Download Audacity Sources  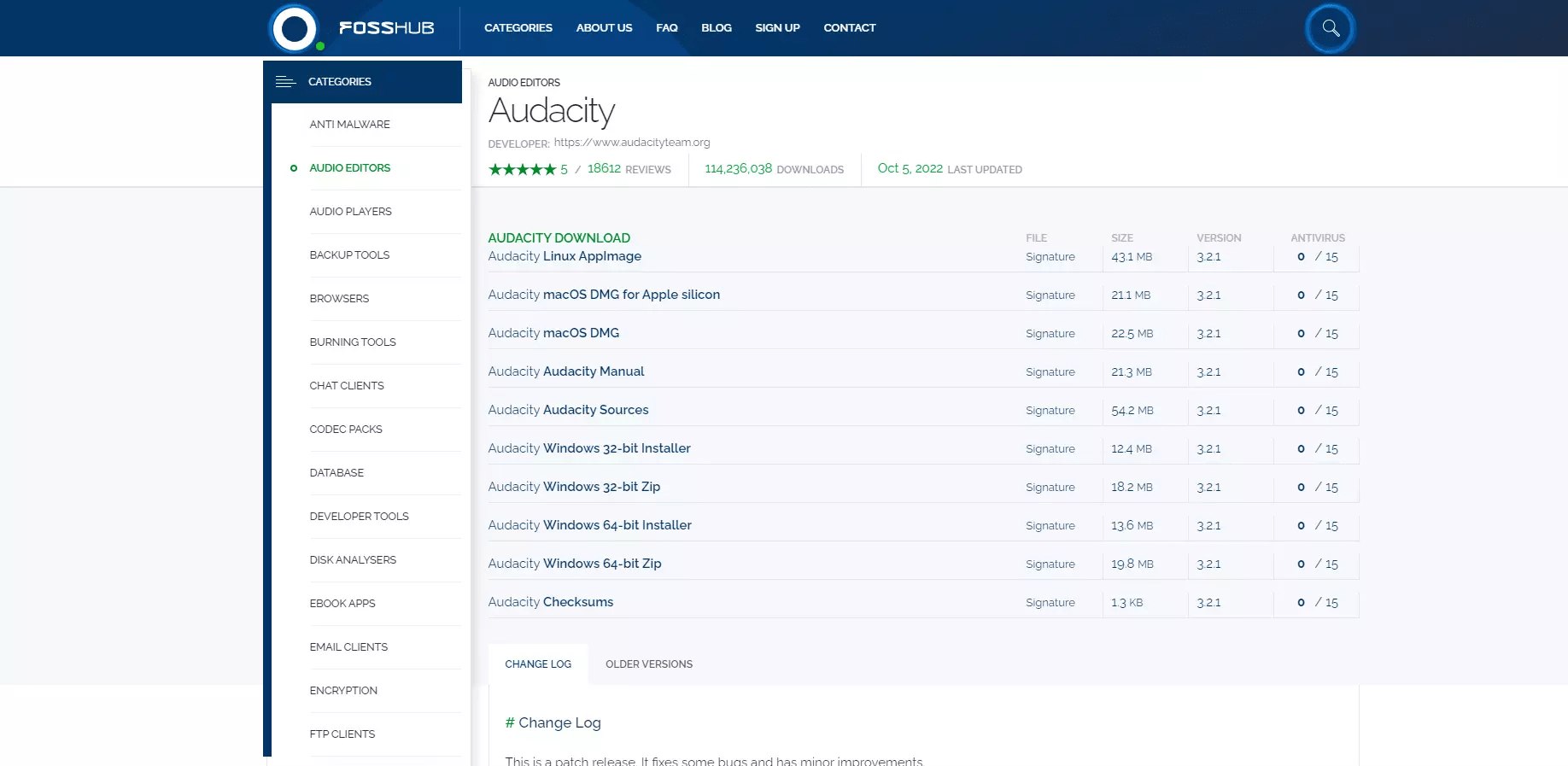(x=568, y=410)
